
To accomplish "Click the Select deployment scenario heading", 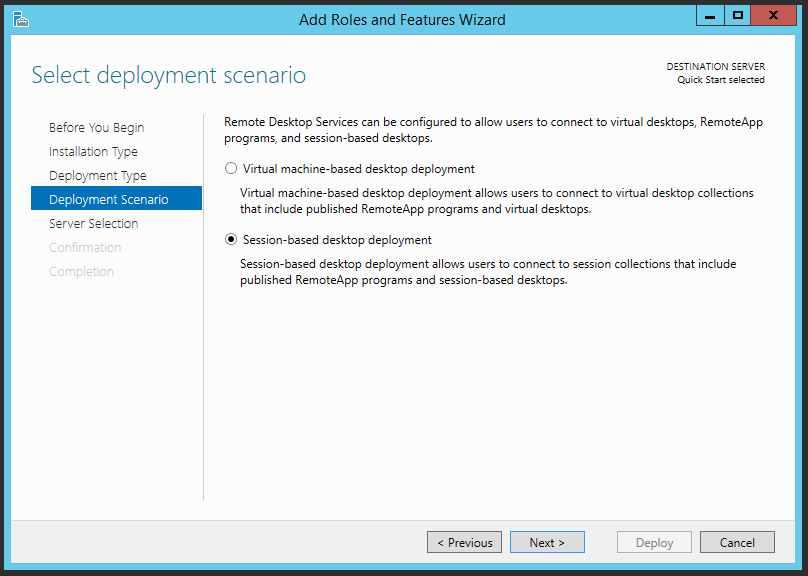I will point(168,76).
